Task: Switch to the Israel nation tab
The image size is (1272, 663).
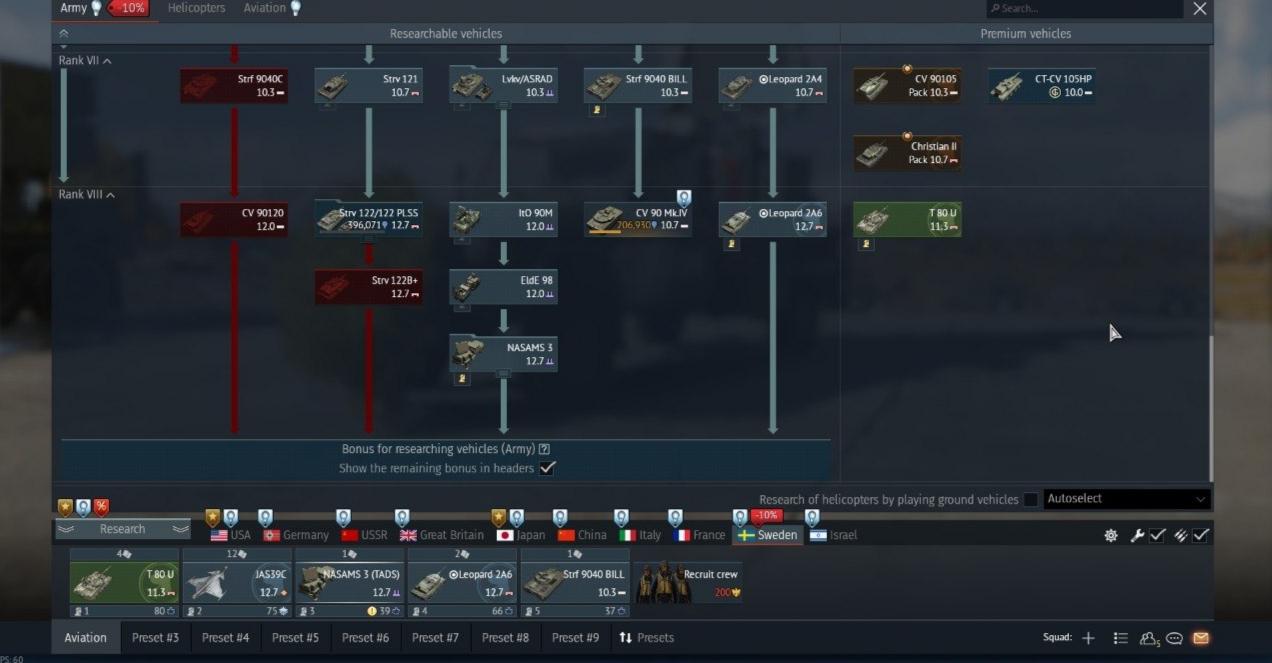Action: [x=833, y=535]
